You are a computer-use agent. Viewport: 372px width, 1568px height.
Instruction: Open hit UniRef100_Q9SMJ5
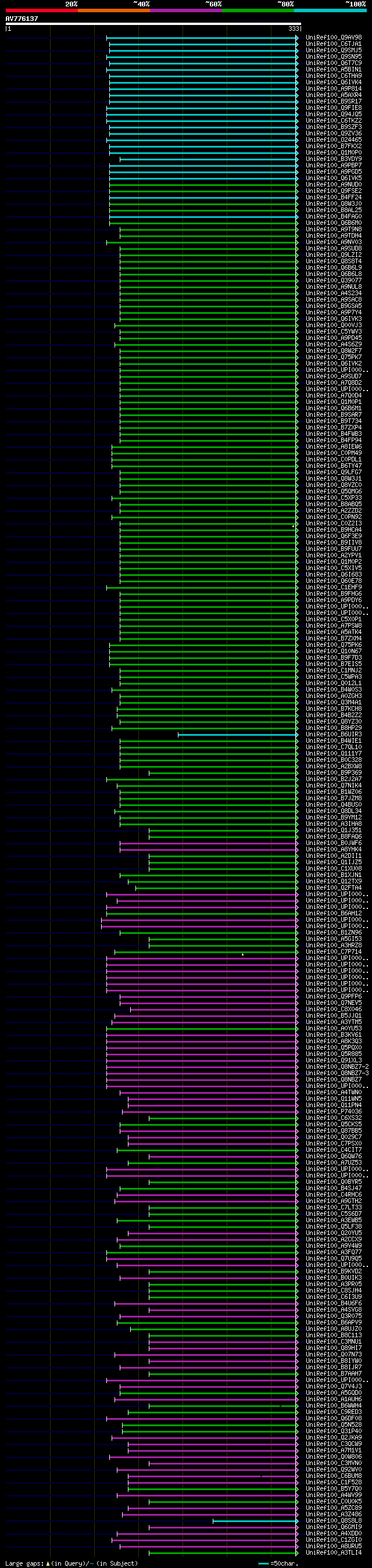click(334, 51)
